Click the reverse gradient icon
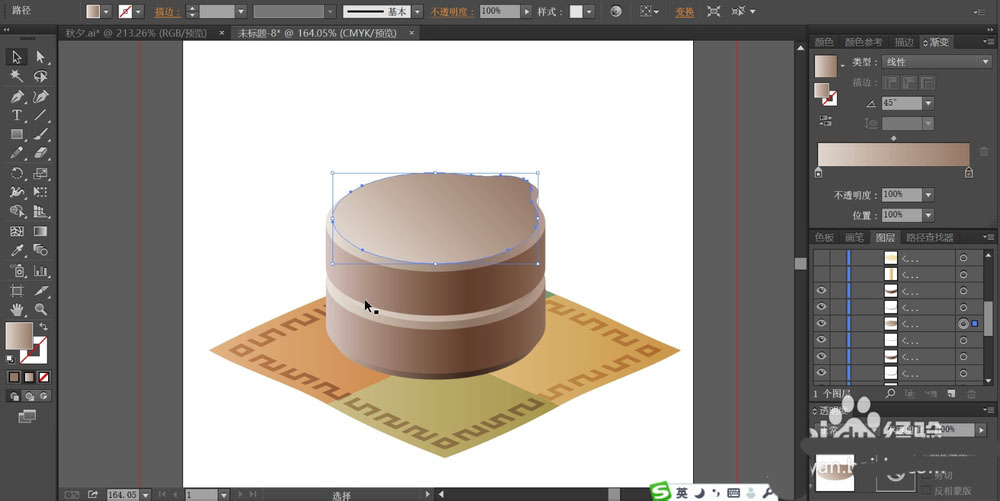Screen dimensions: 1000x501 coord(826,121)
